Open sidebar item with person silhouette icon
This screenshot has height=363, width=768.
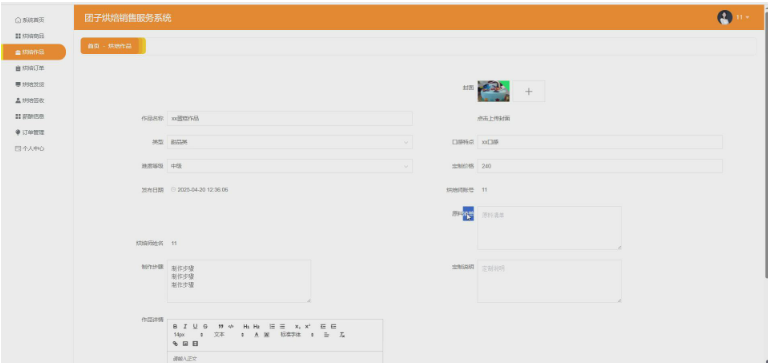point(30,100)
